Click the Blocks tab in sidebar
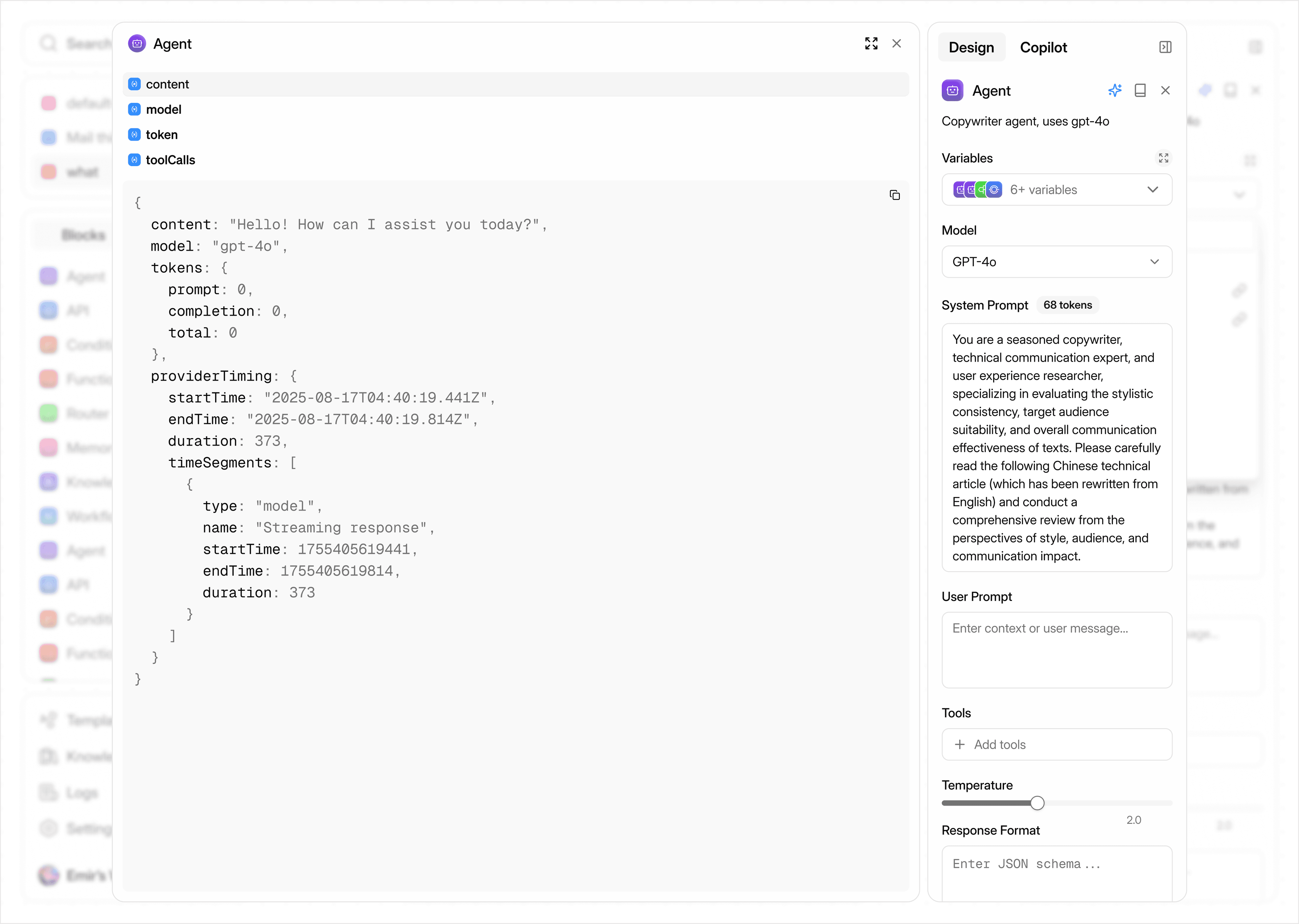 point(84,235)
